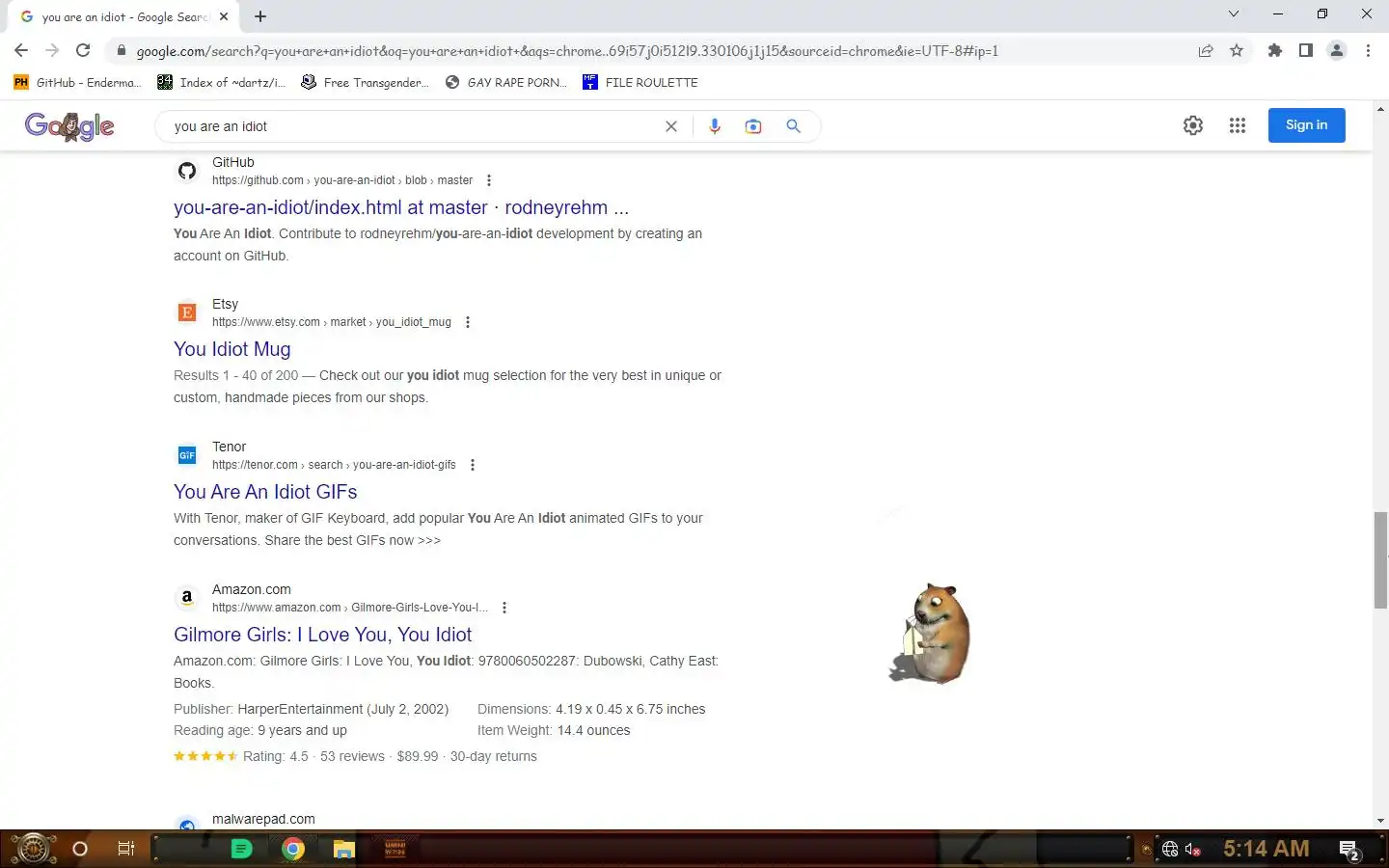Open taskbar search circle
Image resolution: width=1389 pixels, height=868 pixels.
80,849
